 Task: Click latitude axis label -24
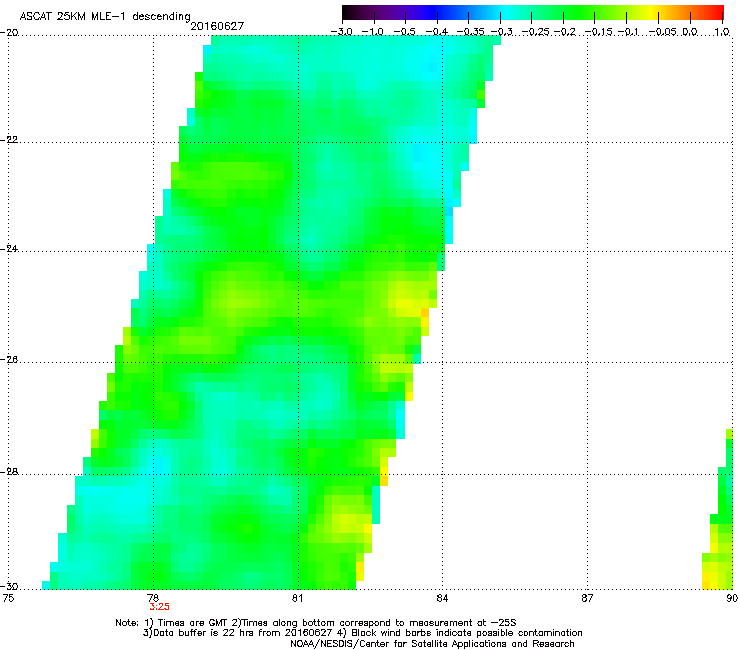[9, 249]
